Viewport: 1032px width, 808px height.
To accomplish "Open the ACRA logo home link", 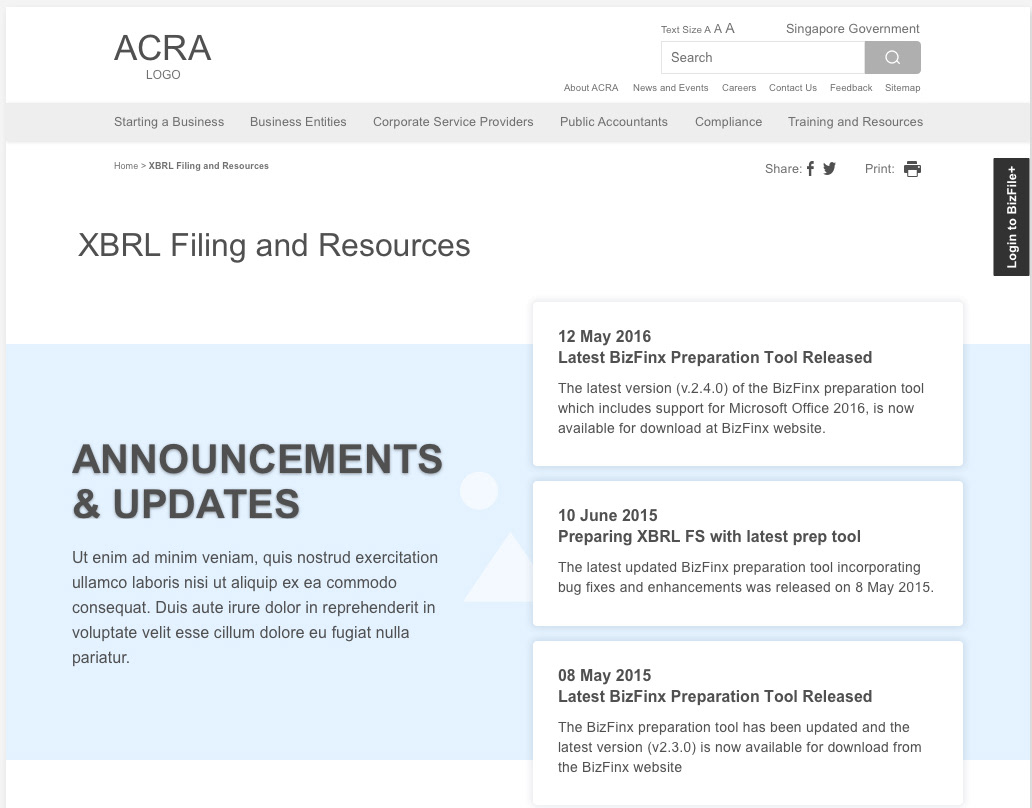I will coord(163,57).
